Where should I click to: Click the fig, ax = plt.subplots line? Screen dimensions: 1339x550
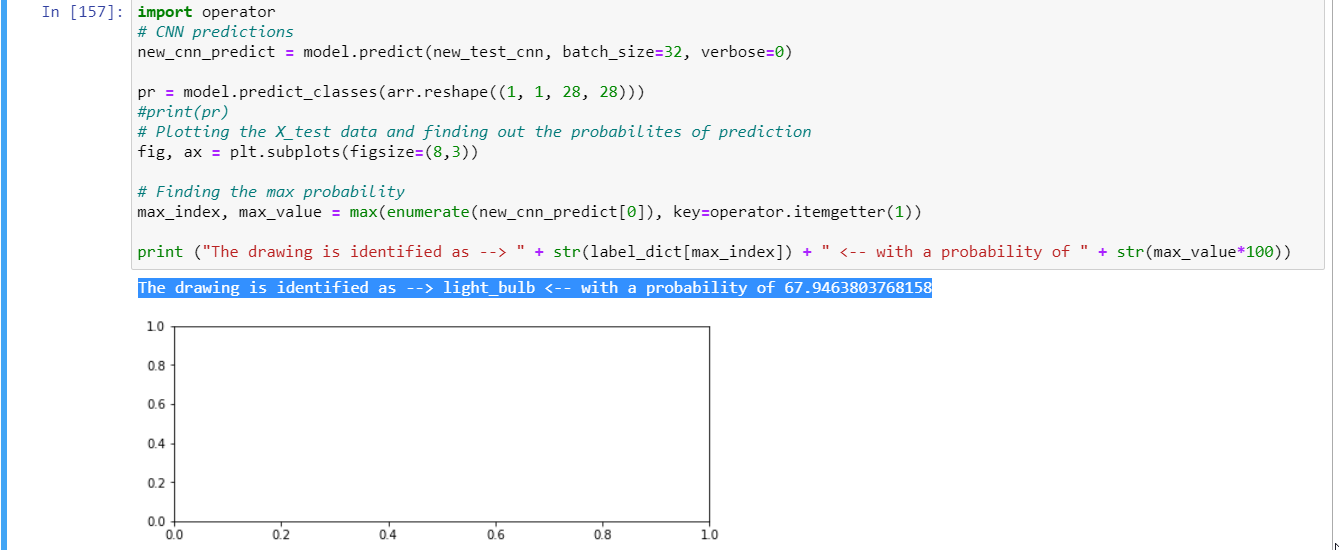click(x=308, y=152)
